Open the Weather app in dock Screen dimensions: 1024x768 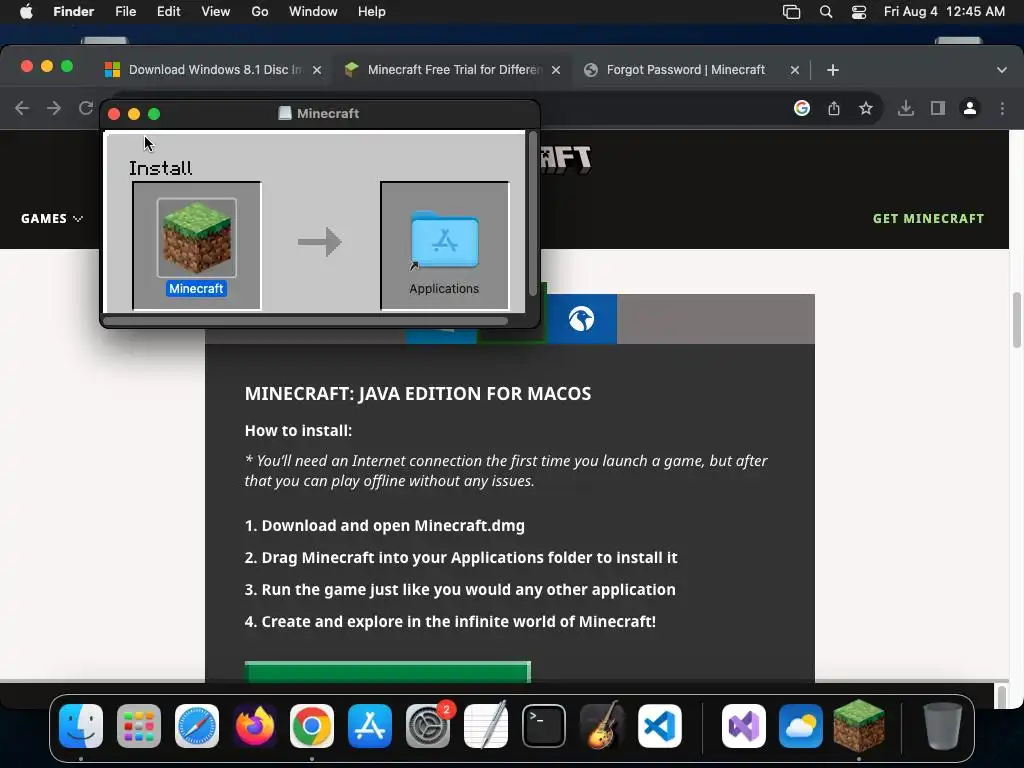[x=801, y=726]
